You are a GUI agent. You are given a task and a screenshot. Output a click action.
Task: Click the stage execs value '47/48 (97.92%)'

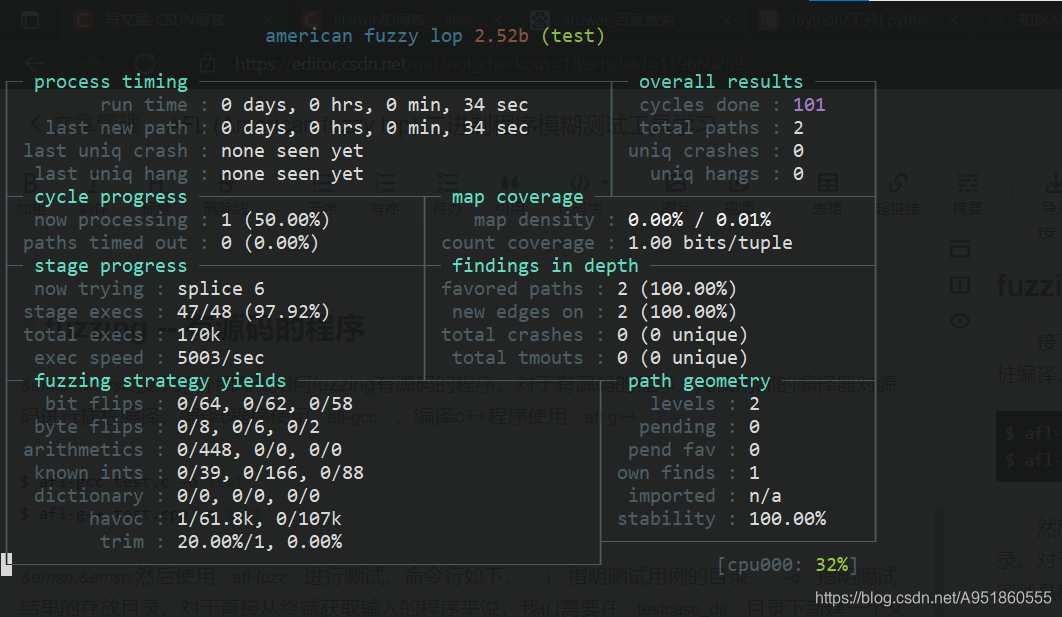[253, 312]
